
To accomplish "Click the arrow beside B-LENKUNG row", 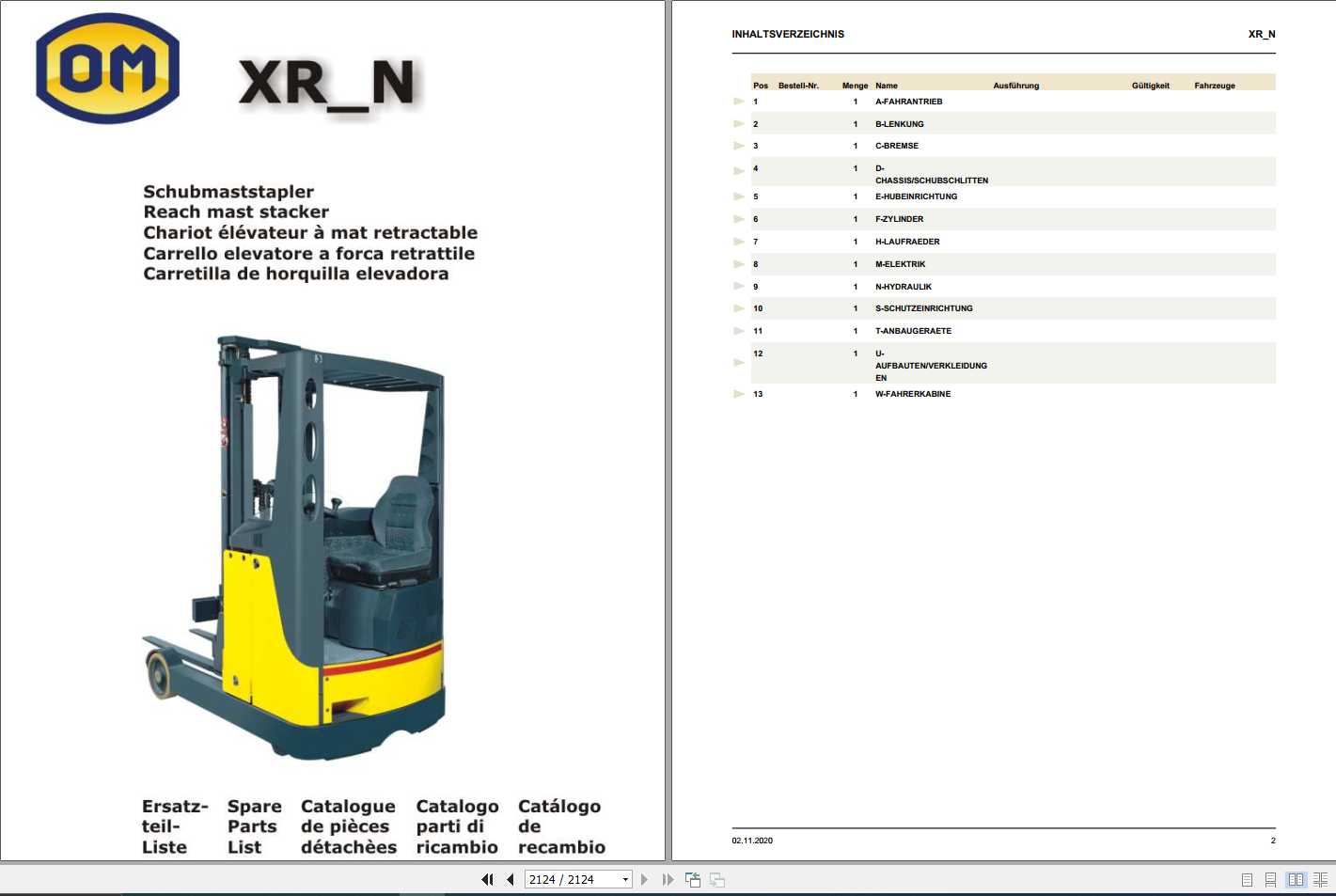I will (739, 123).
